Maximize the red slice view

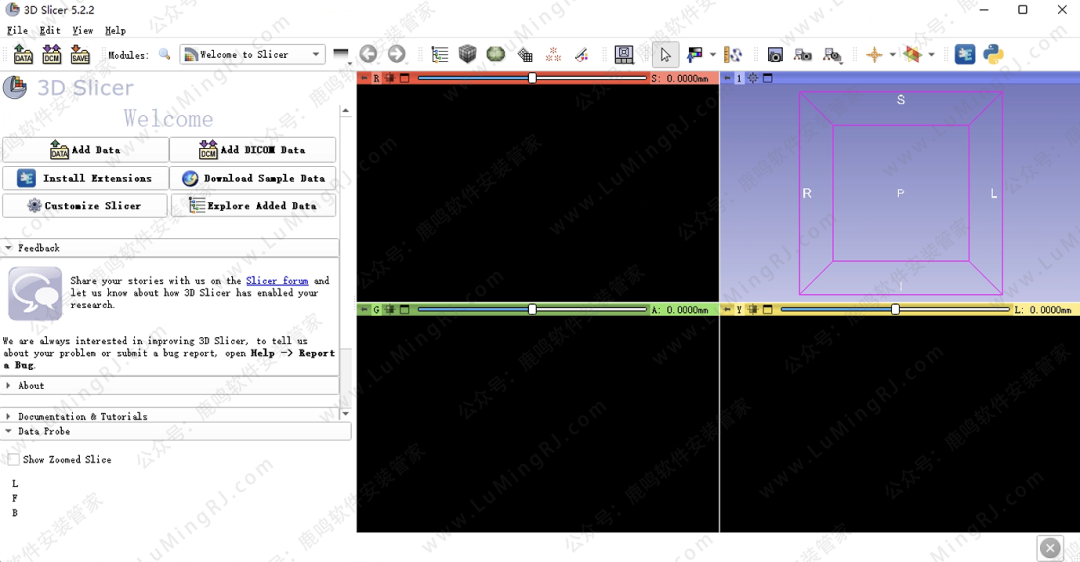405,79
